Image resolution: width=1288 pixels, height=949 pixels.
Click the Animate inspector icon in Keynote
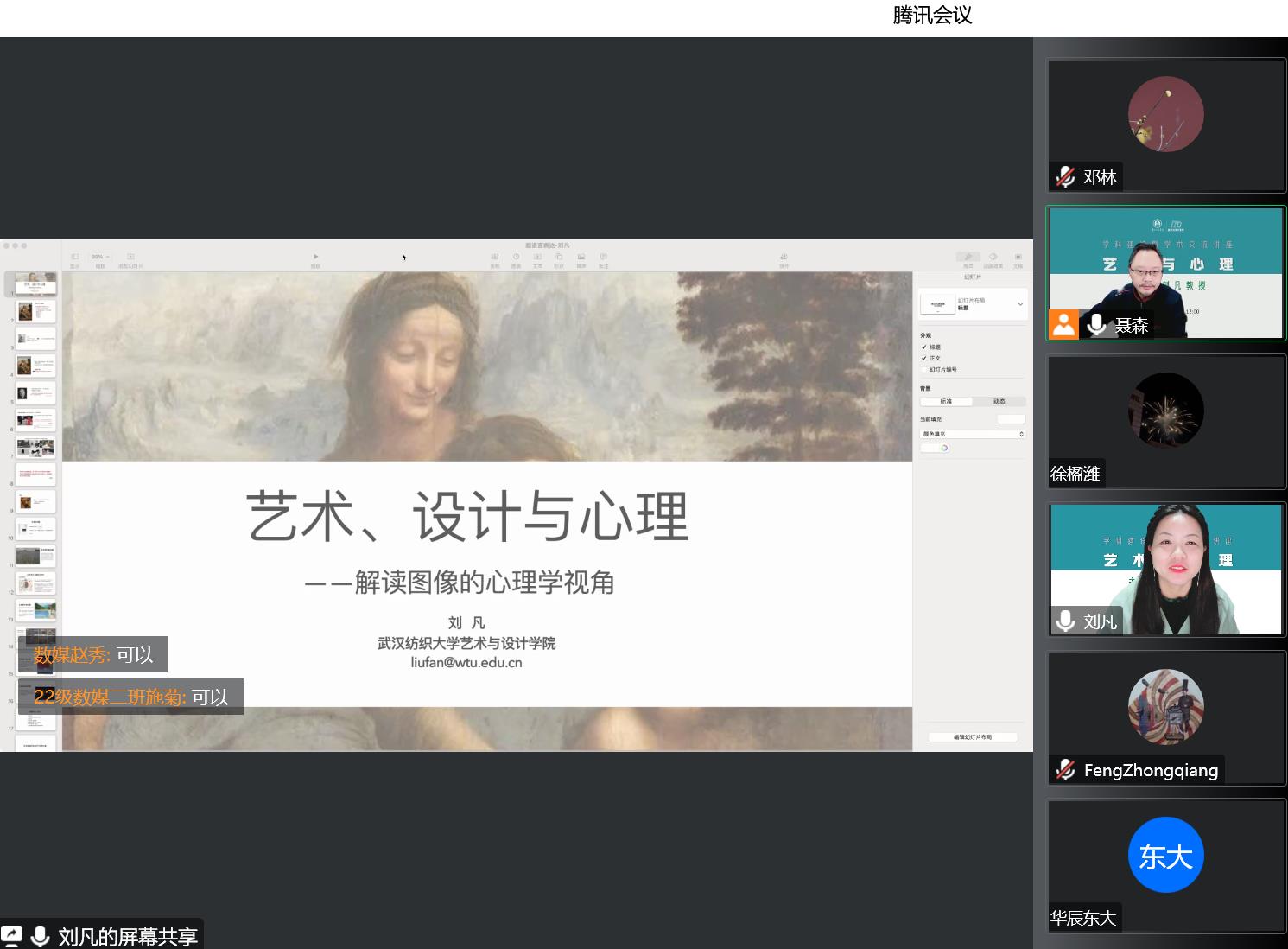point(993,257)
